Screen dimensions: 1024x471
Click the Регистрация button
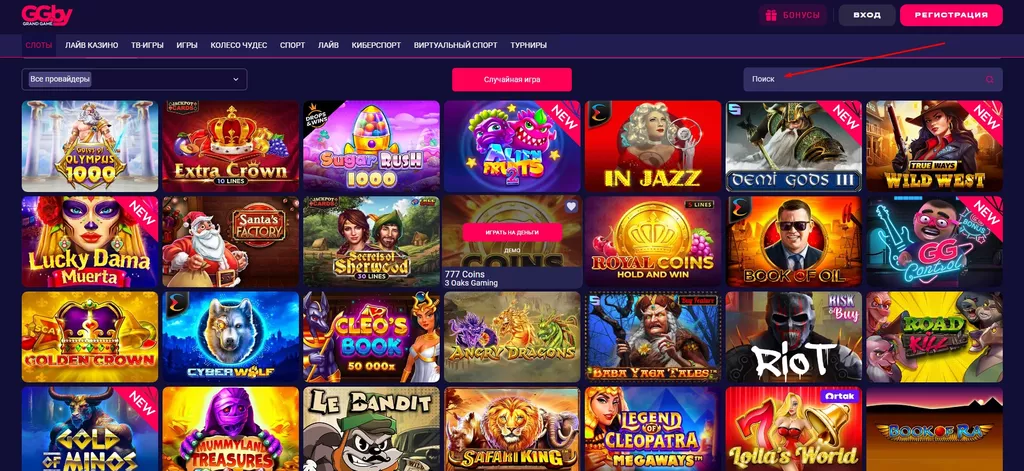coord(951,15)
